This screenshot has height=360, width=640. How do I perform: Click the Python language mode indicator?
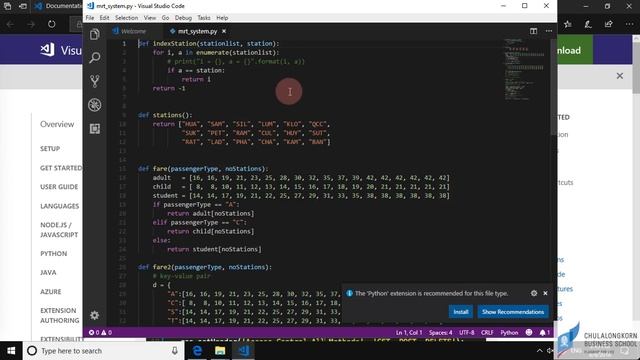pyautogui.click(x=509, y=333)
